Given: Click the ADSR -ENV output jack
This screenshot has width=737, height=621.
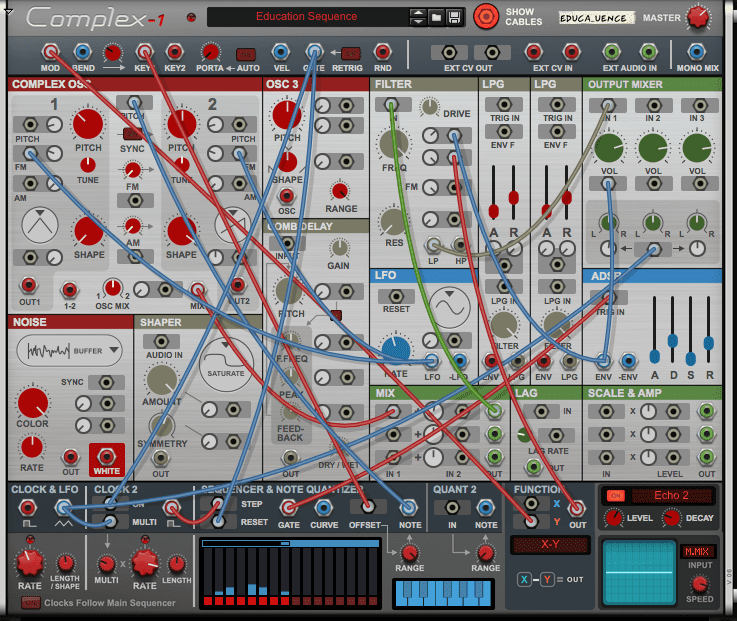Looking at the screenshot, I should [x=628, y=361].
